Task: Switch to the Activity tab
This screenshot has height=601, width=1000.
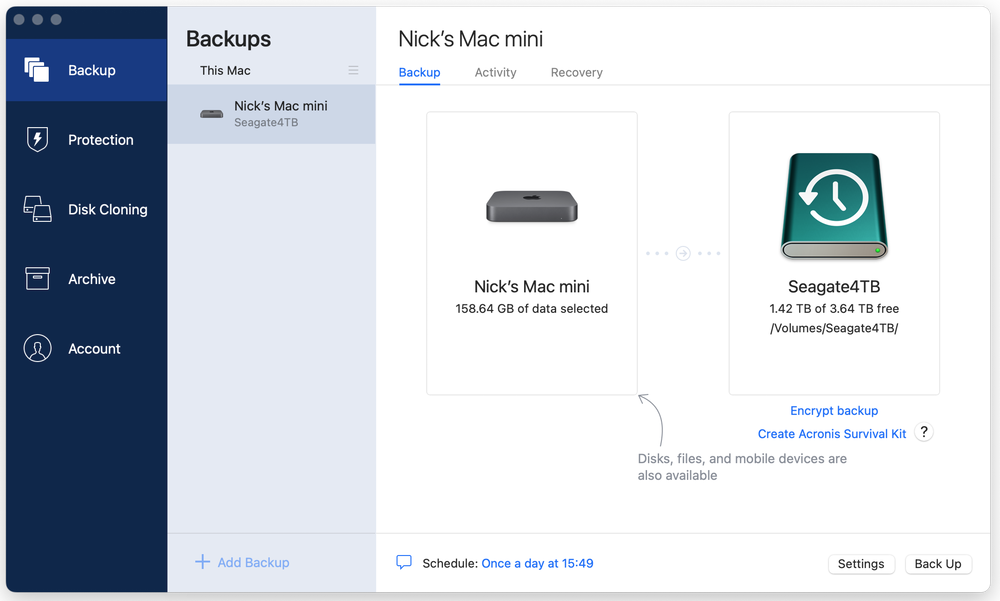Action: (495, 72)
